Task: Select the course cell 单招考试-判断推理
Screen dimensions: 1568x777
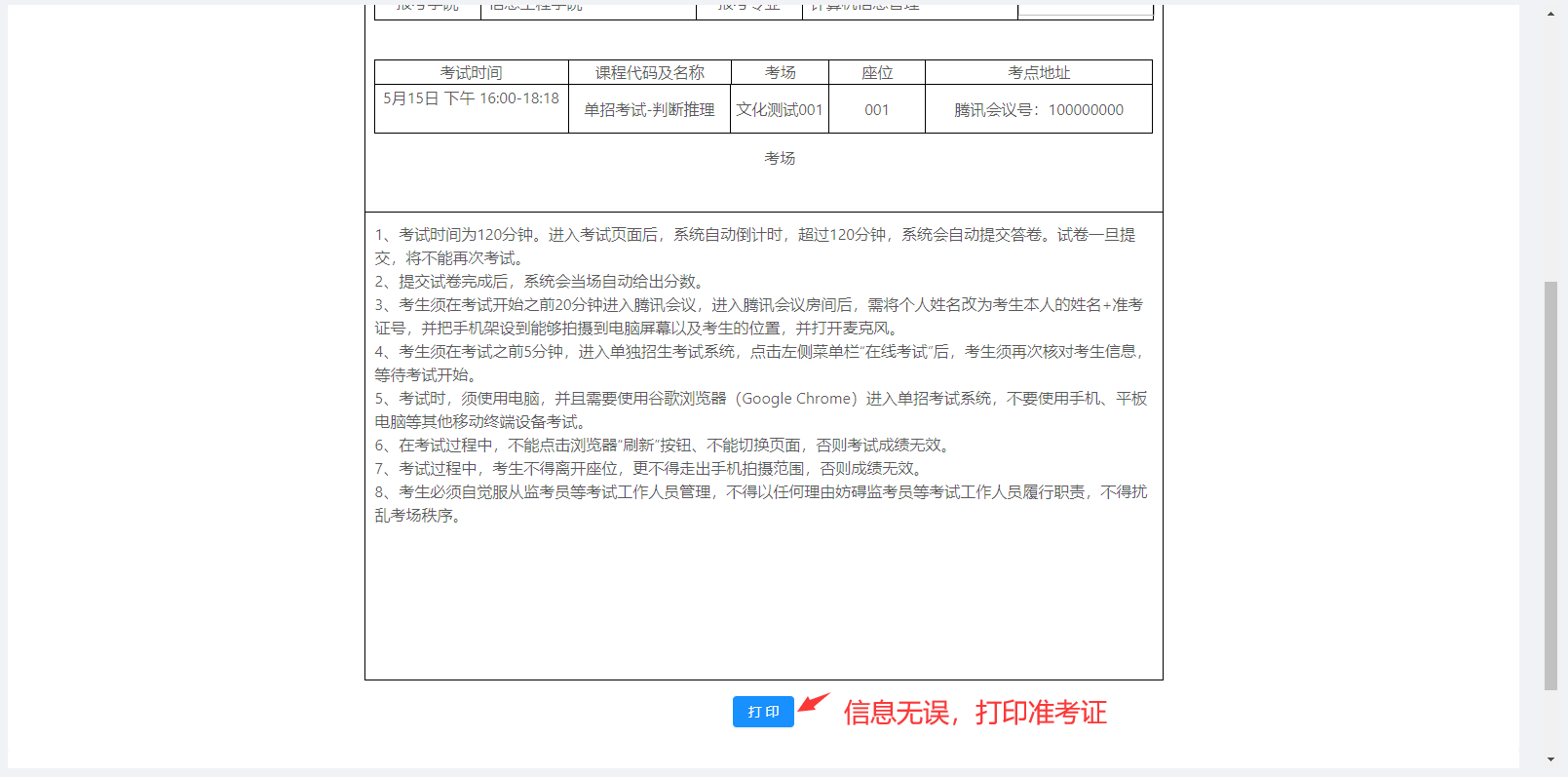Action: point(649,110)
